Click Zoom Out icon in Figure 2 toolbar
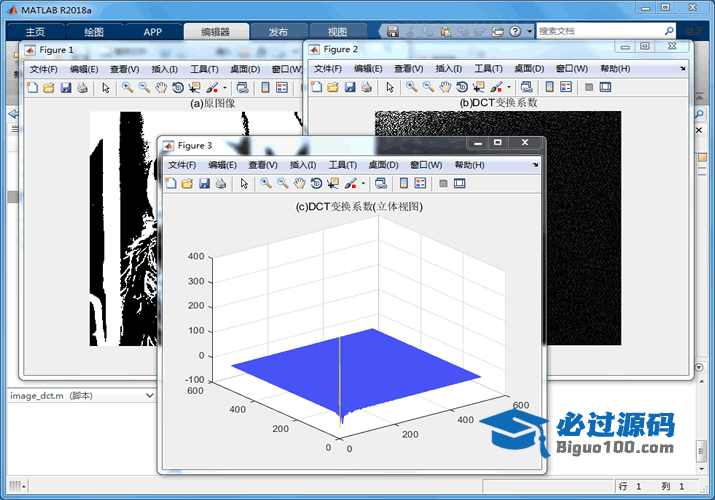The height and width of the screenshot is (500, 715). pyautogui.click(x=427, y=87)
